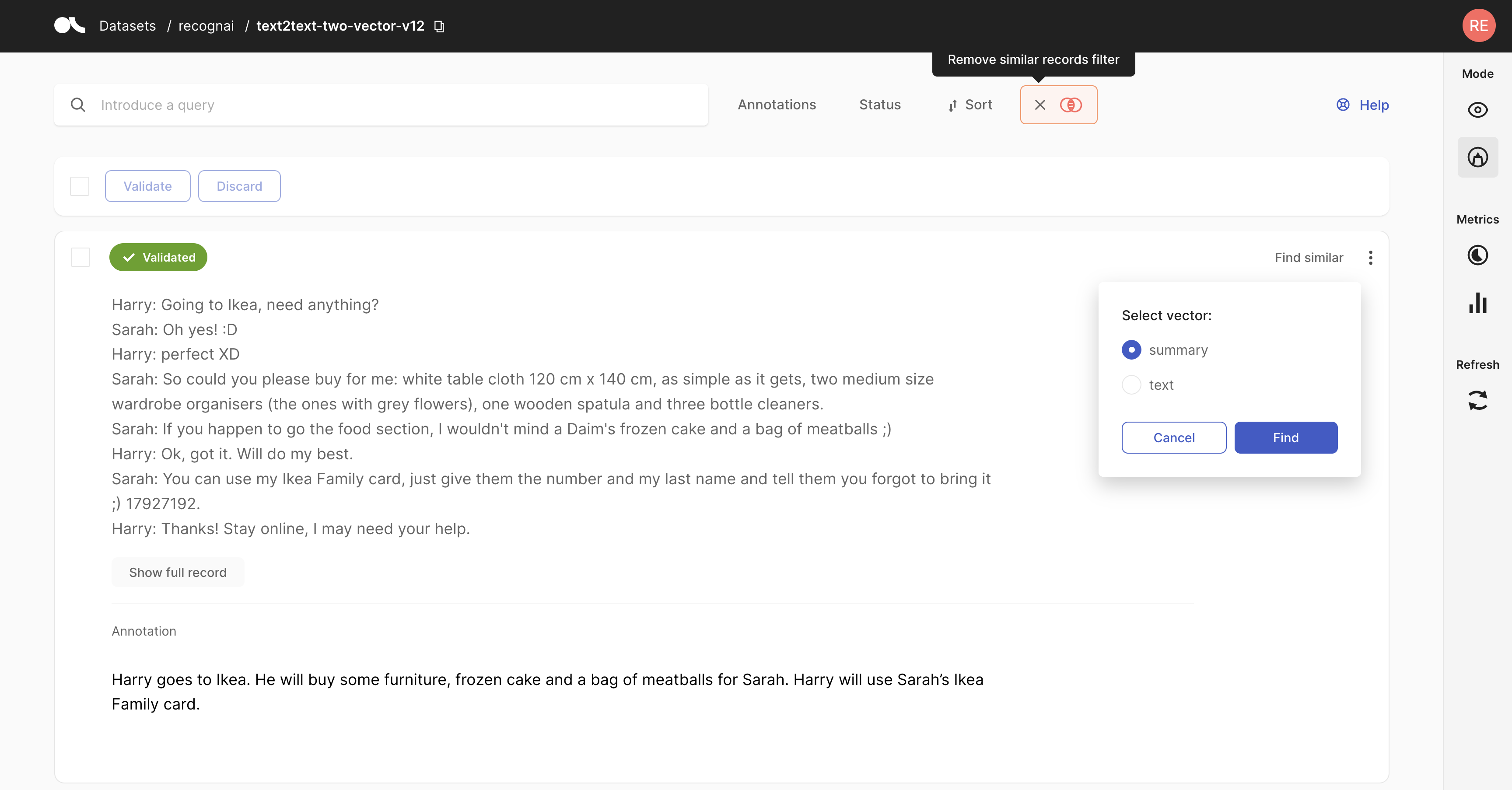1512x790 pixels.
Task: Check the Validated record's checkbox
Action: pyautogui.click(x=80, y=257)
